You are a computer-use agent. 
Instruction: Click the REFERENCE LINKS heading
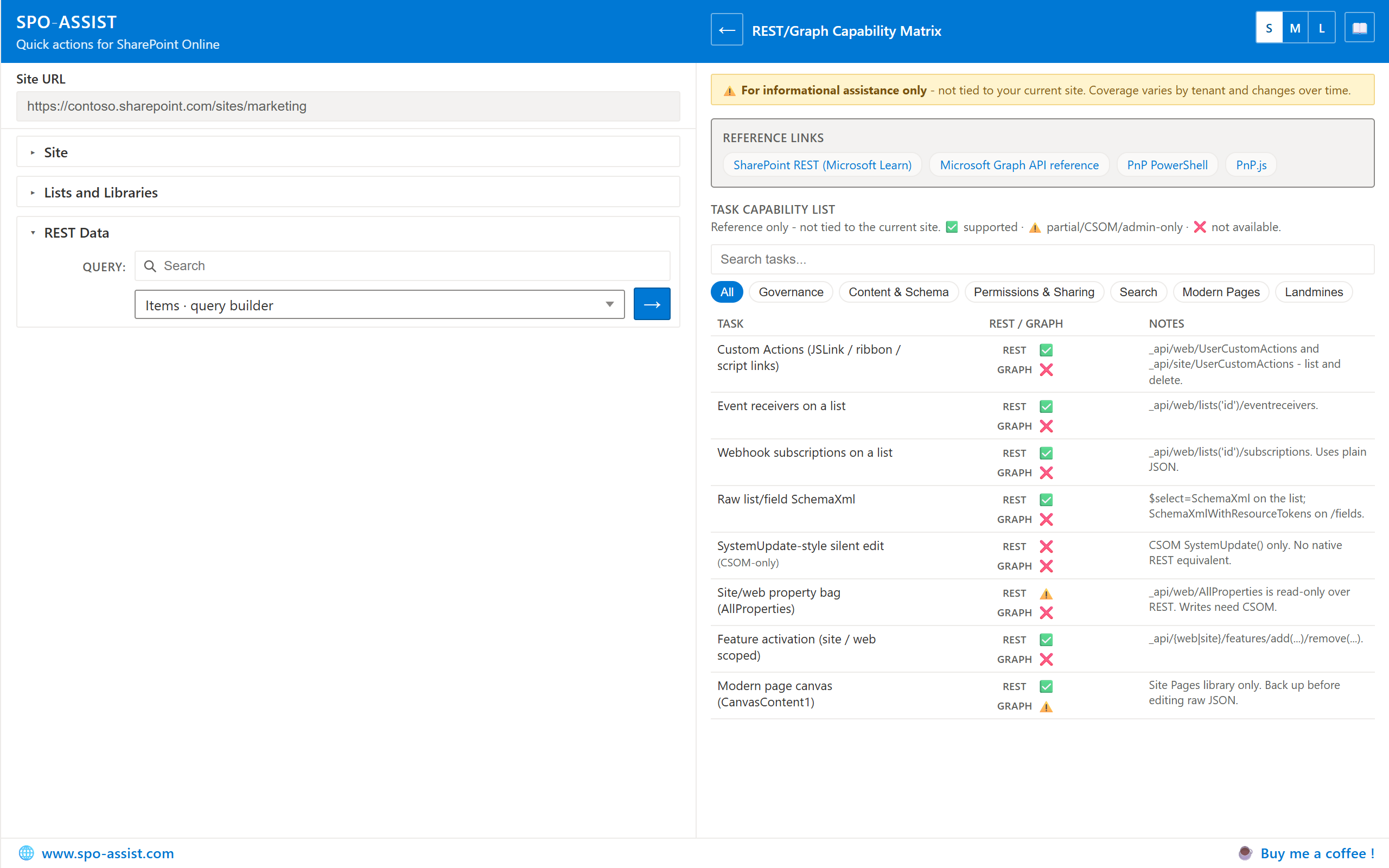[773, 138]
